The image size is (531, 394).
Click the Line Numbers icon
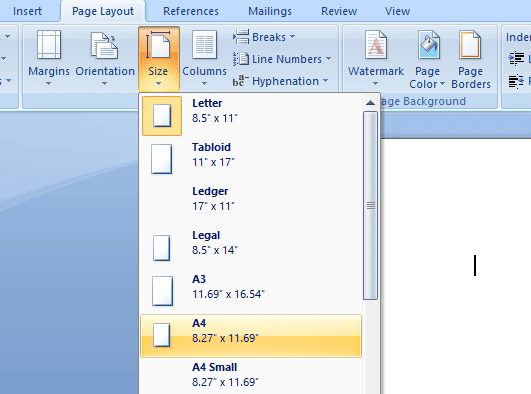coord(241,59)
